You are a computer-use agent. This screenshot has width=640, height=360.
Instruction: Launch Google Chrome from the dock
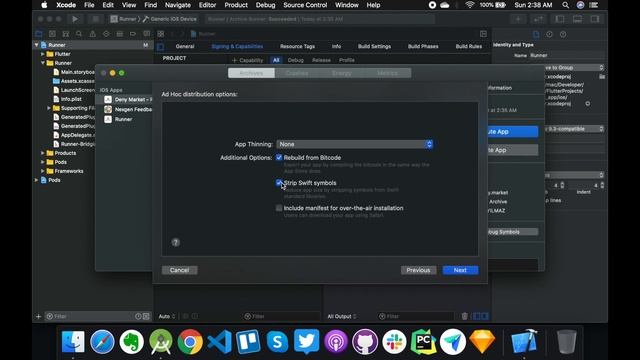click(190, 341)
